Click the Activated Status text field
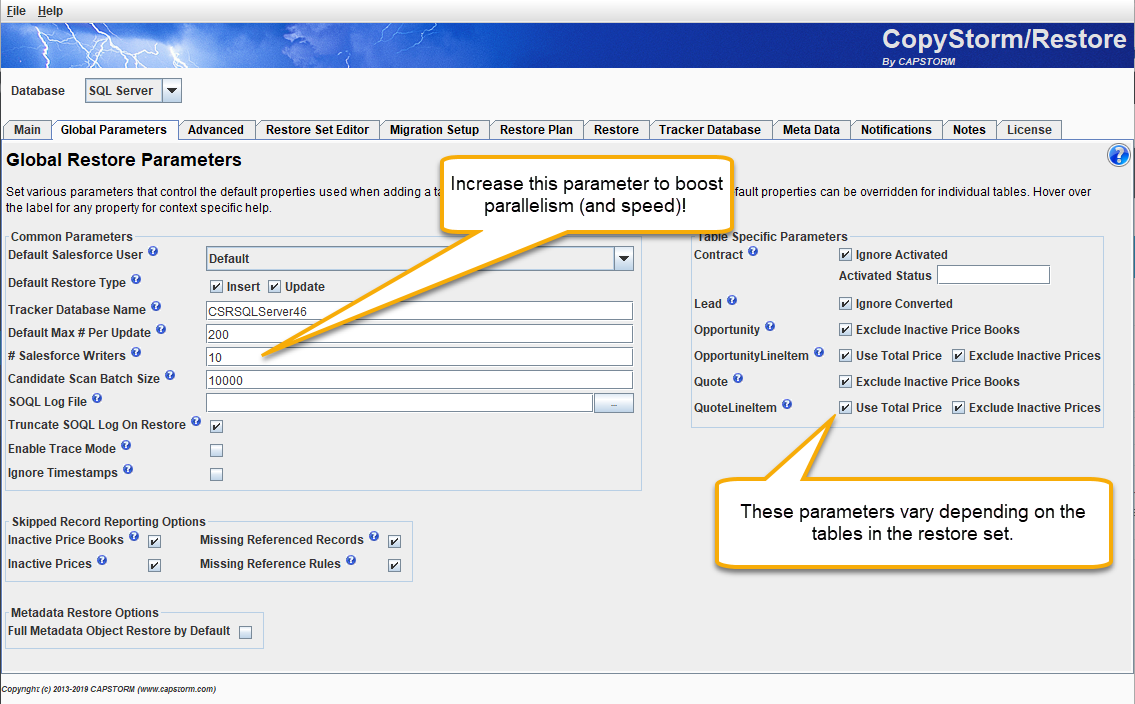This screenshot has width=1135, height=704. pyautogui.click(x=993, y=275)
